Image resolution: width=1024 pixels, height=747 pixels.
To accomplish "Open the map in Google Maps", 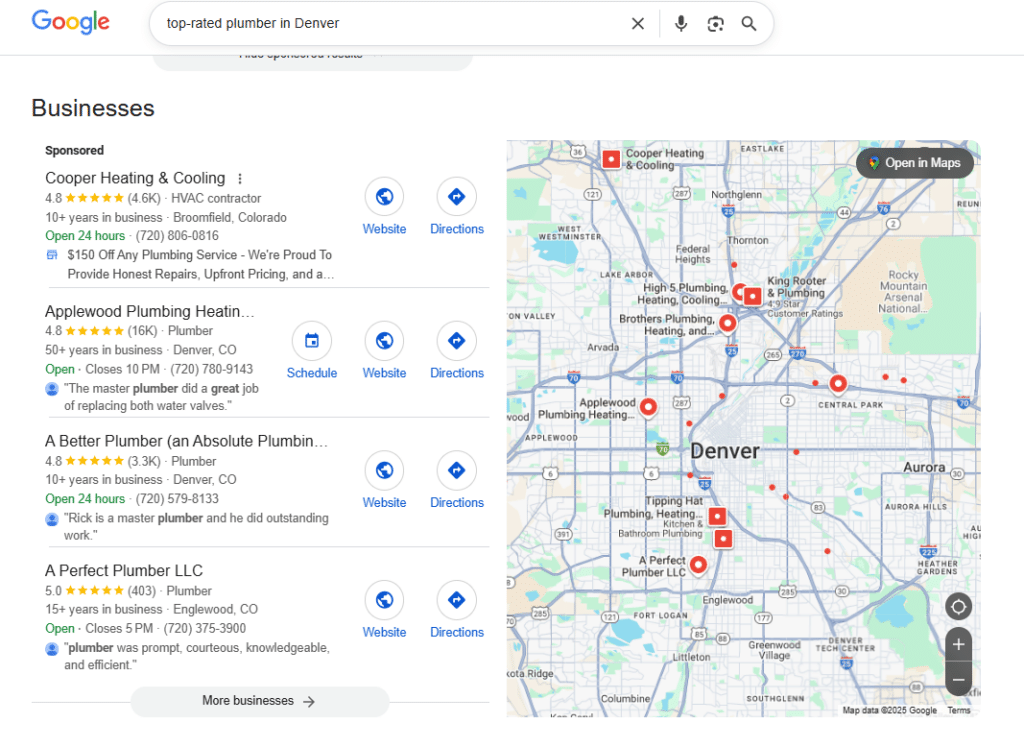I will (914, 163).
